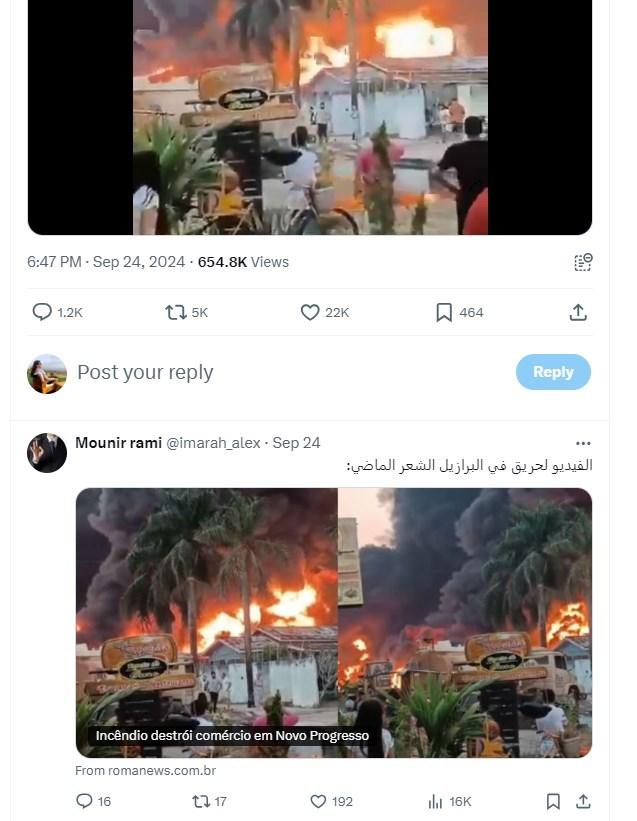Like the main tweet with 22K likes

tap(325, 313)
